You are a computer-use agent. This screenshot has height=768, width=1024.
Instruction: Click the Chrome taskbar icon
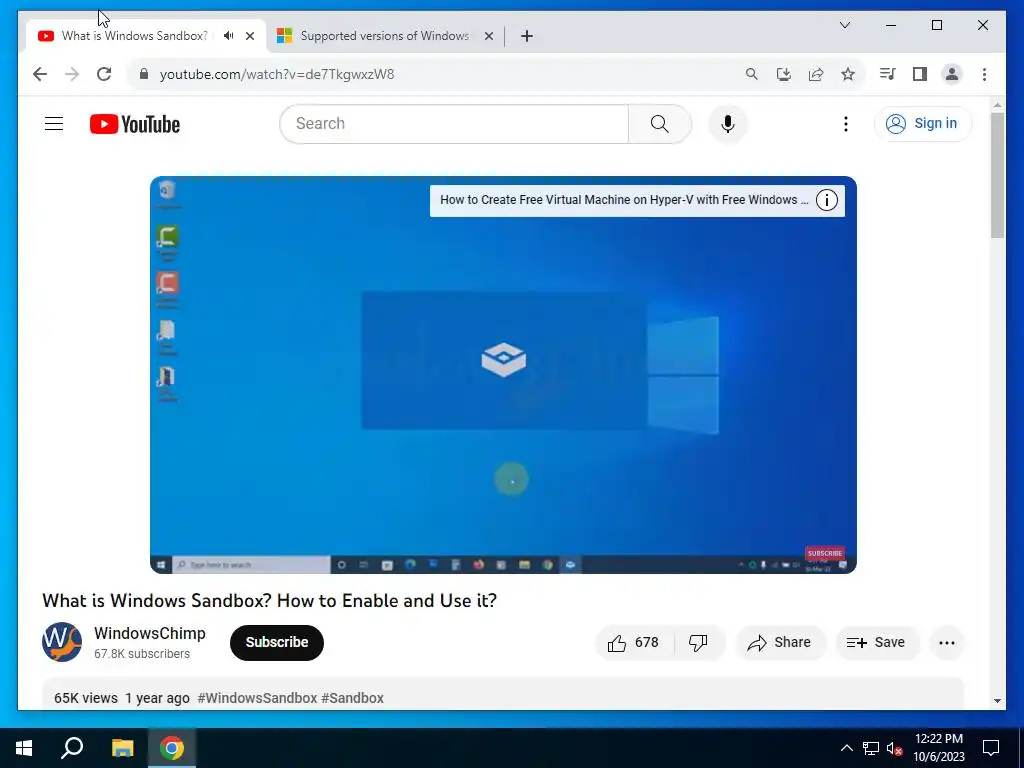(x=172, y=748)
